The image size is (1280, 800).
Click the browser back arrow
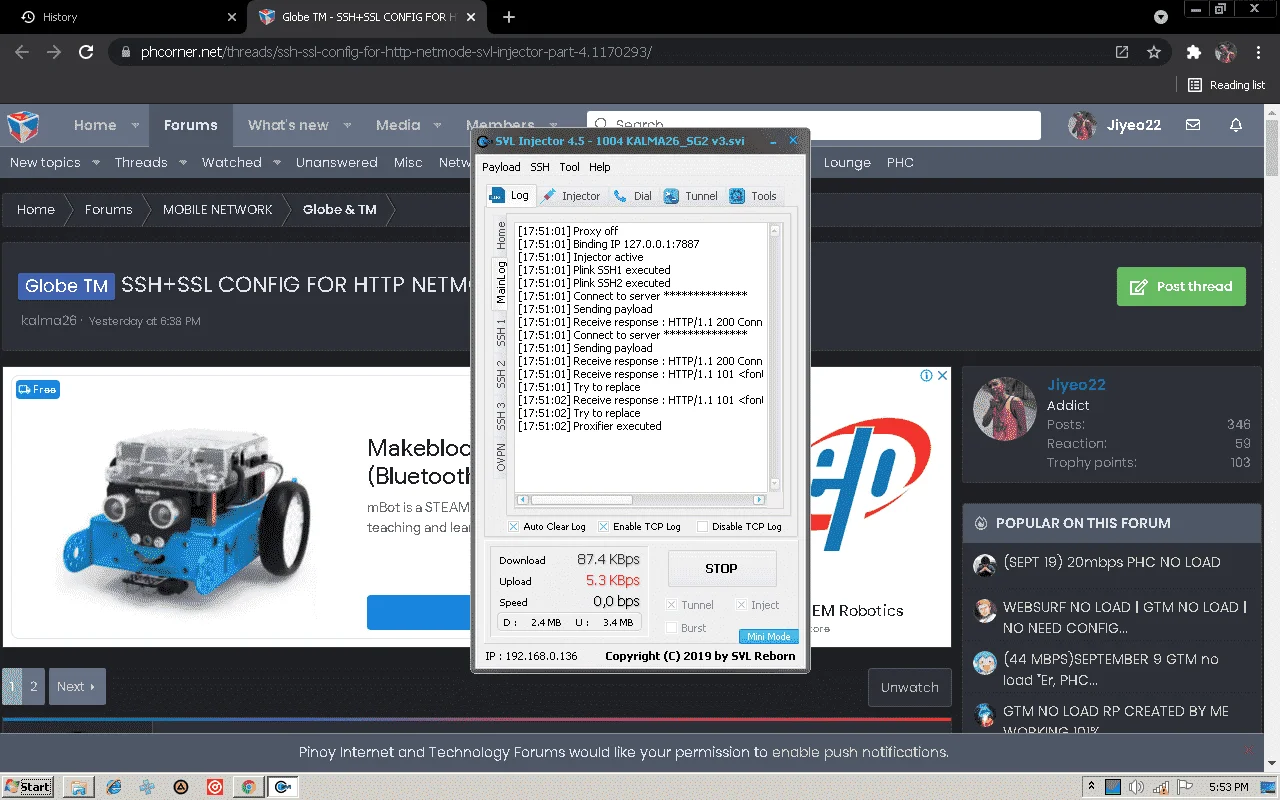click(22, 52)
